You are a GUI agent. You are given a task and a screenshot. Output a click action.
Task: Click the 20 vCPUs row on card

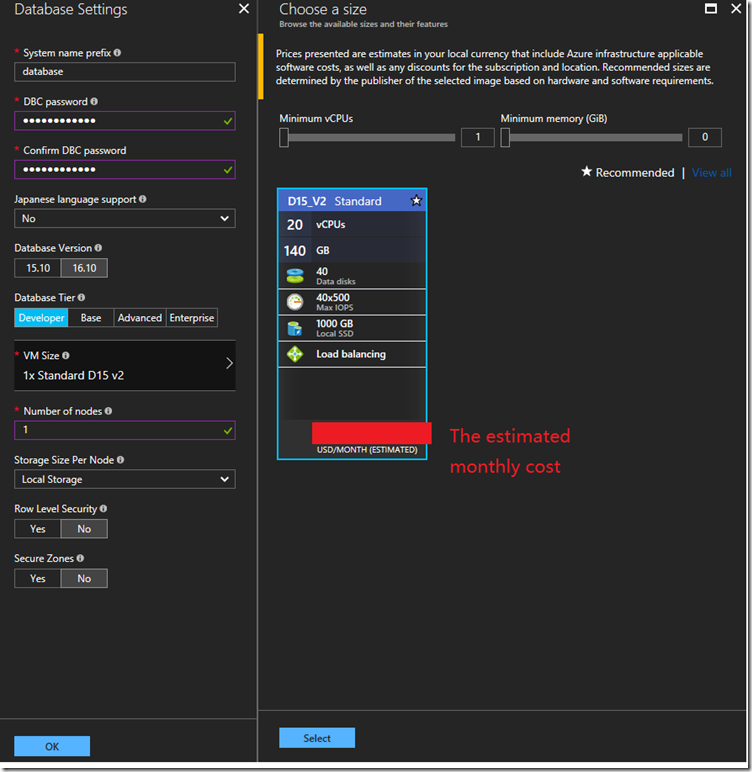pos(352,225)
